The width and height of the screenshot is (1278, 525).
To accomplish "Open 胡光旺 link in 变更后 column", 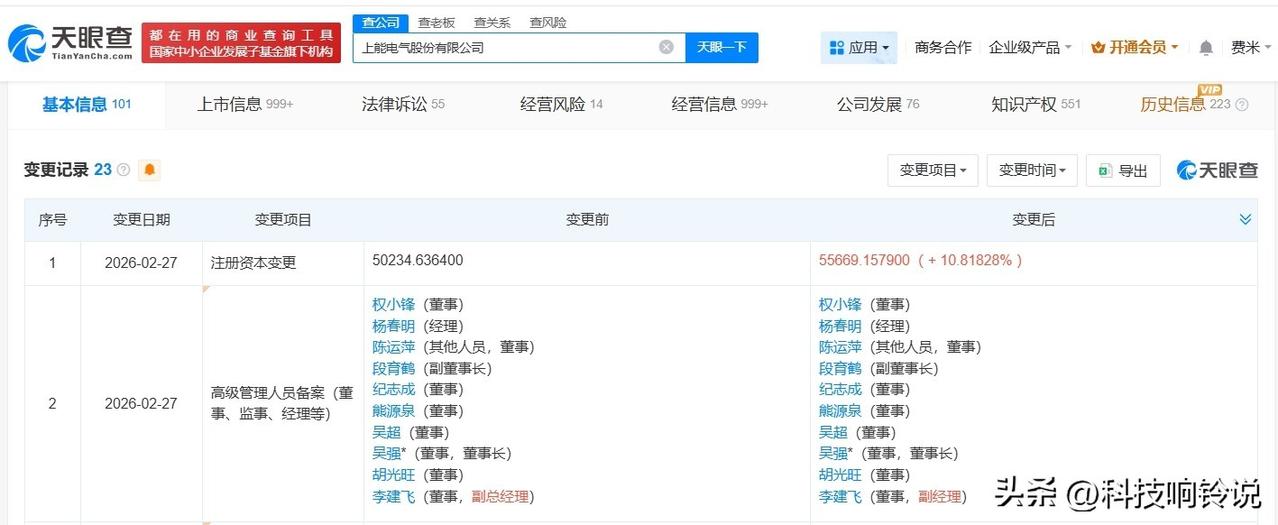I will (x=840, y=475).
